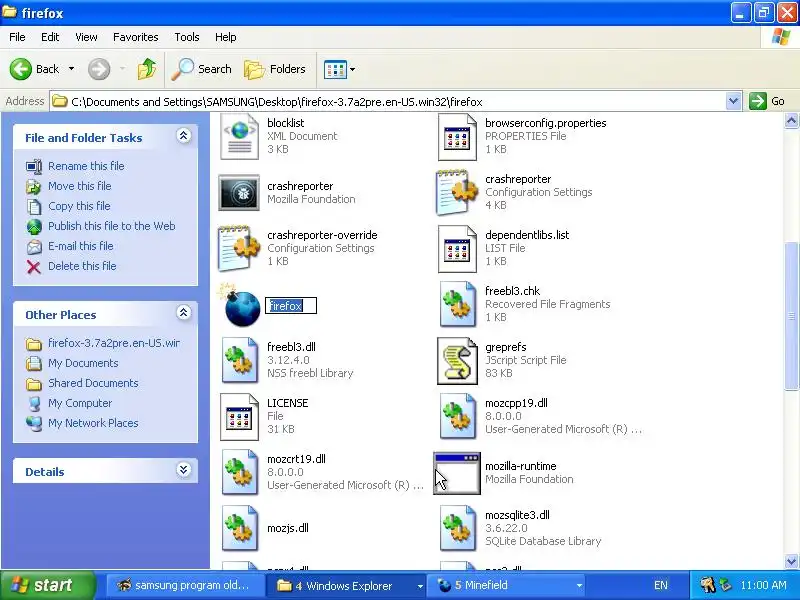Select the mozilla-runtime application icon
Viewport: 800px width, 600px height.
click(x=457, y=473)
